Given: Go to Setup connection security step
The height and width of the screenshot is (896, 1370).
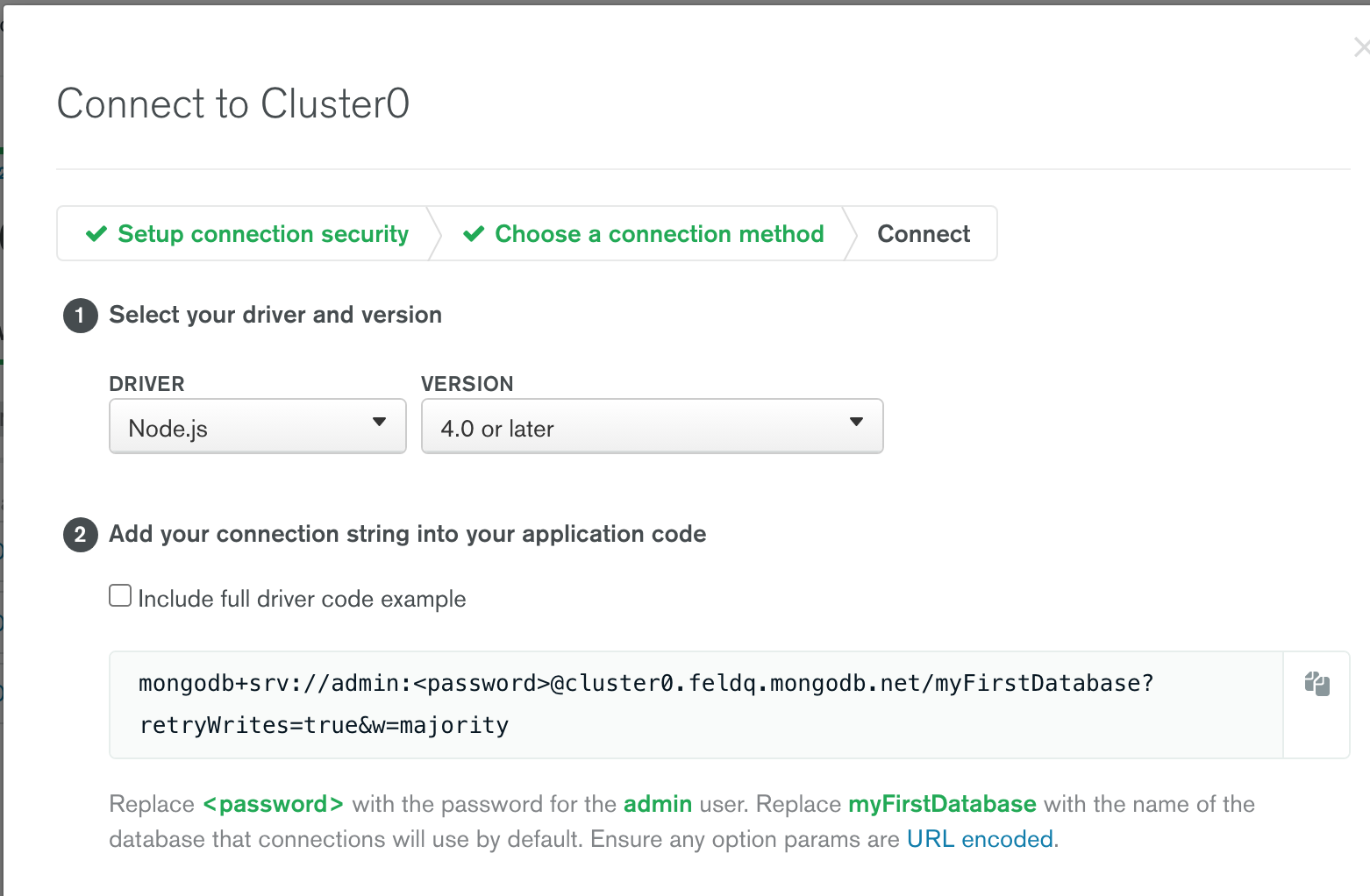Looking at the screenshot, I should tap(246, 234).
